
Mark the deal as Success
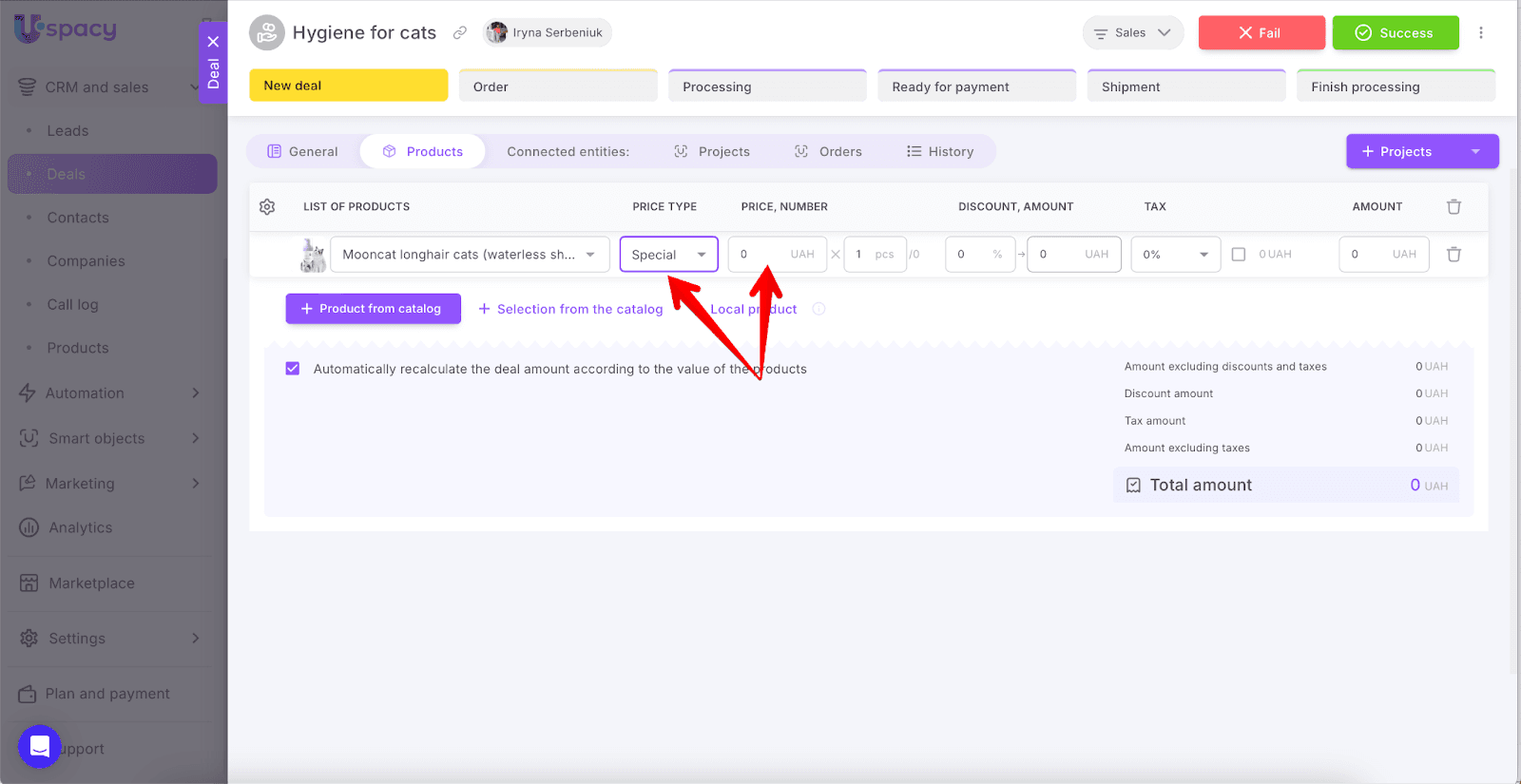pyautogui.click(x=1395, y=32)
